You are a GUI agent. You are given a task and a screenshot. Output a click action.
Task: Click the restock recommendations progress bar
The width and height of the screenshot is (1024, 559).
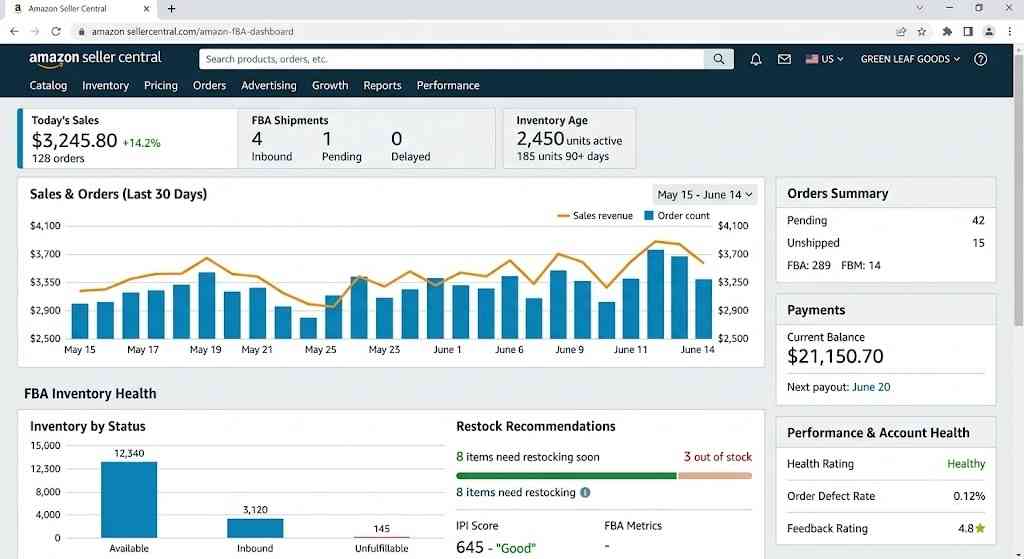coord(603,475)
